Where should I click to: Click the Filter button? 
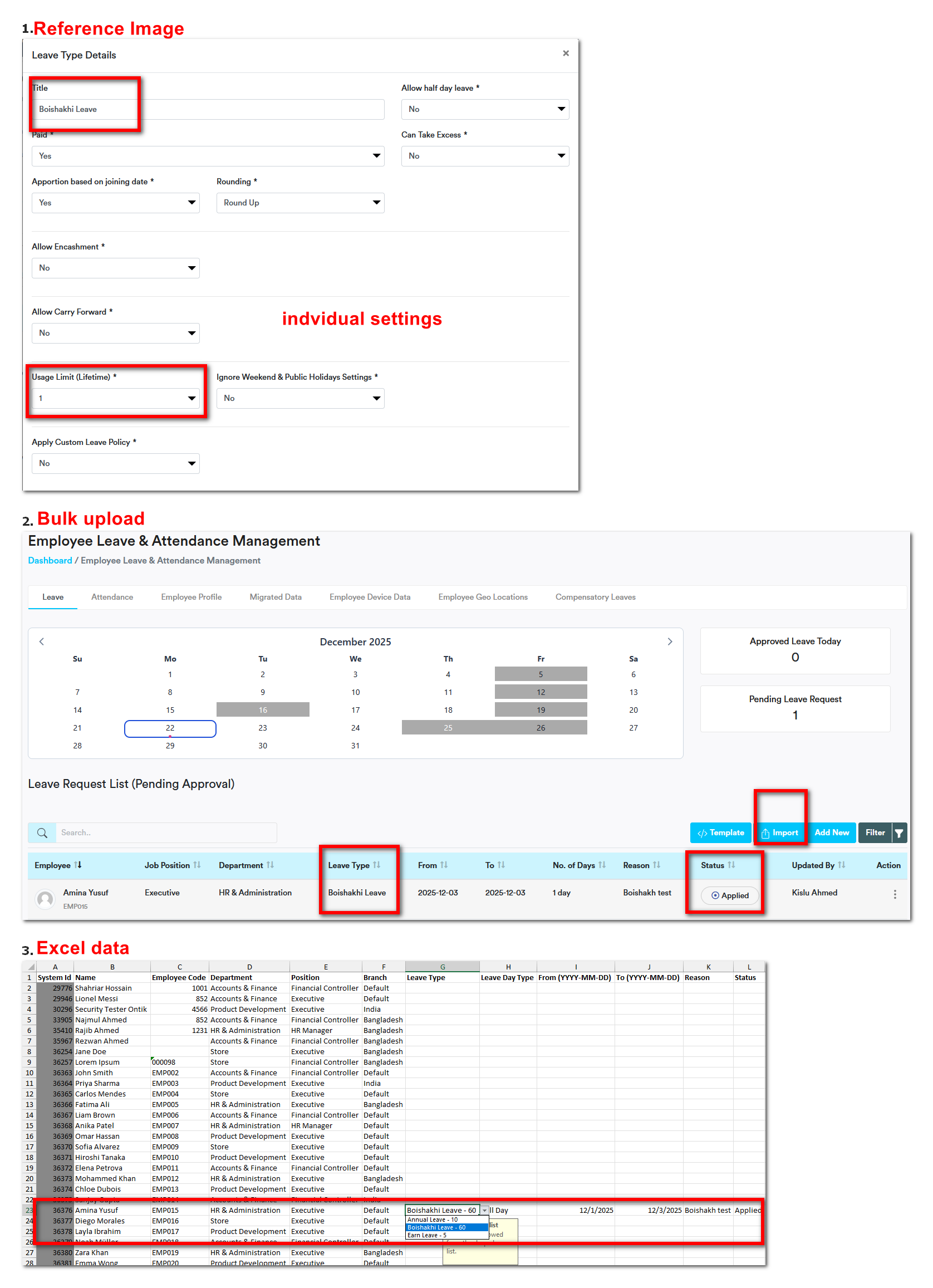coord(875,832)
